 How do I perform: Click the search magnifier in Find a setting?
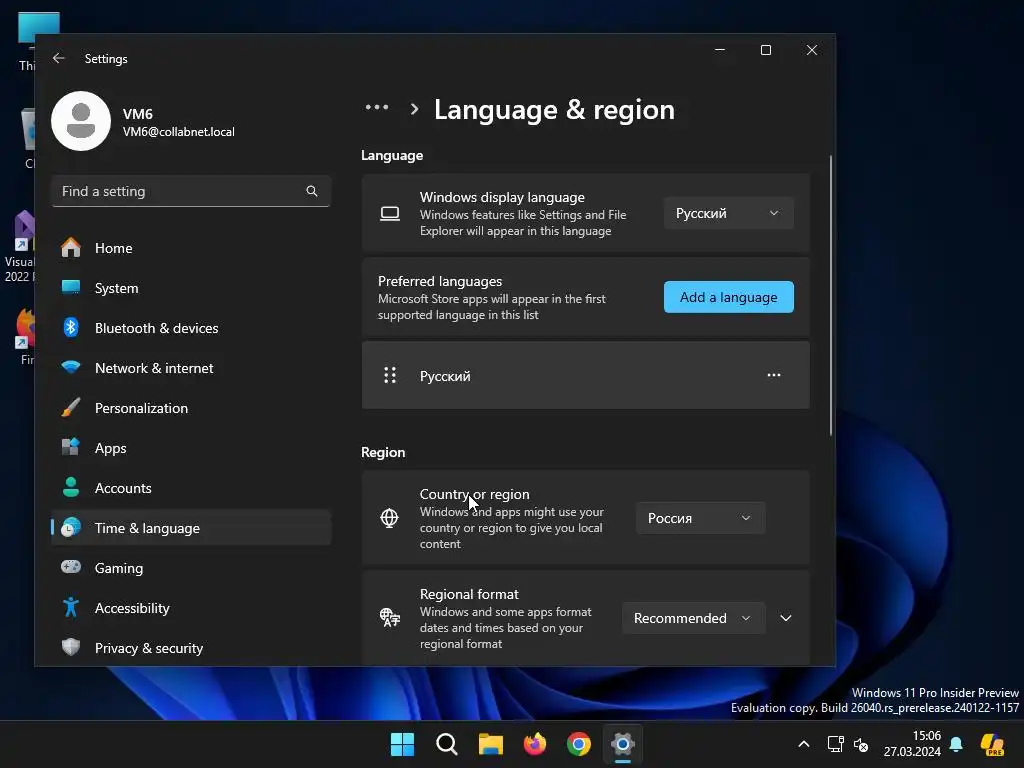(312, 191)
